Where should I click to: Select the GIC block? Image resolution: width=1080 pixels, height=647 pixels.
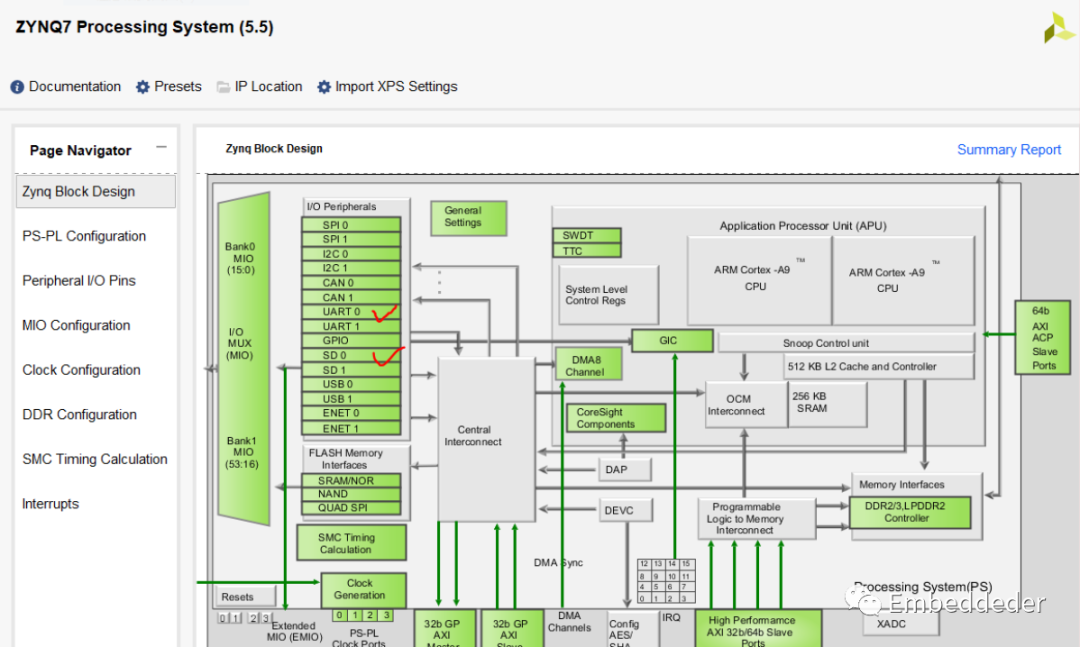tap(672, 340)
